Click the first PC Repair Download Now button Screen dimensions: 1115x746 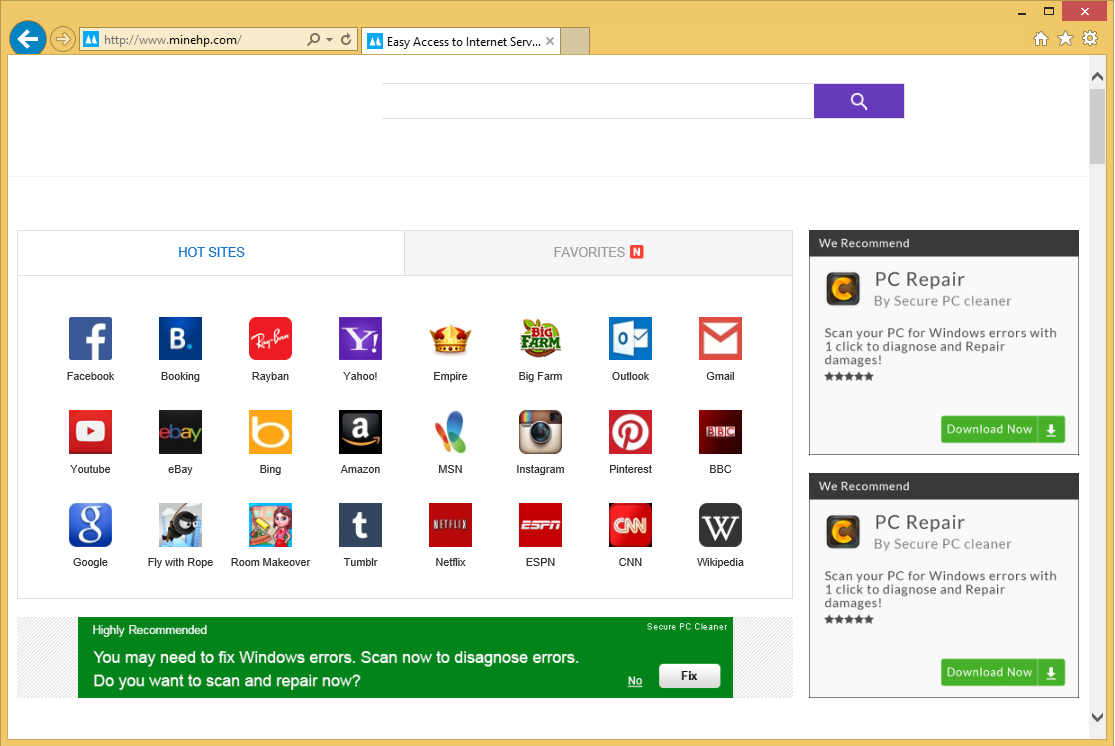(x=1003, y=430)
